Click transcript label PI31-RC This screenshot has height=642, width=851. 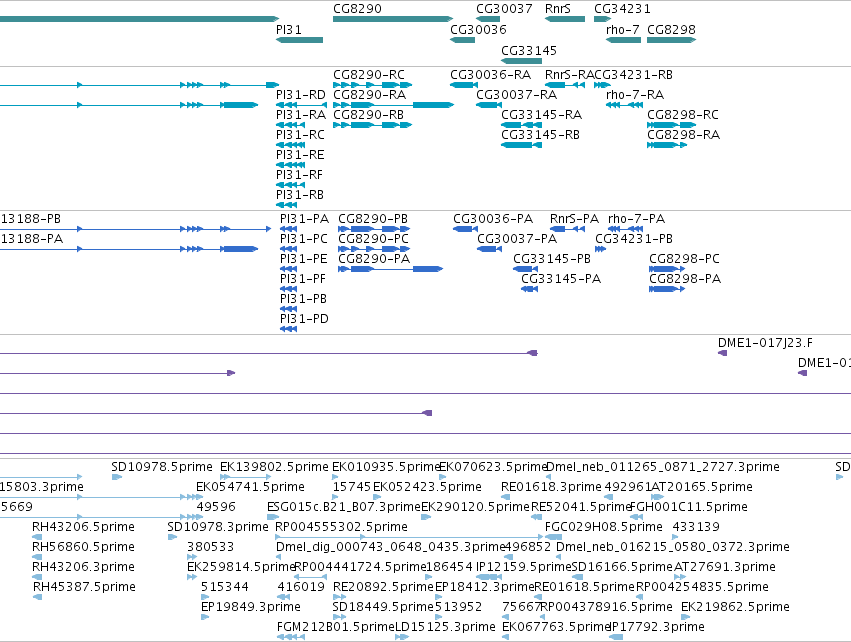point(300,135)
